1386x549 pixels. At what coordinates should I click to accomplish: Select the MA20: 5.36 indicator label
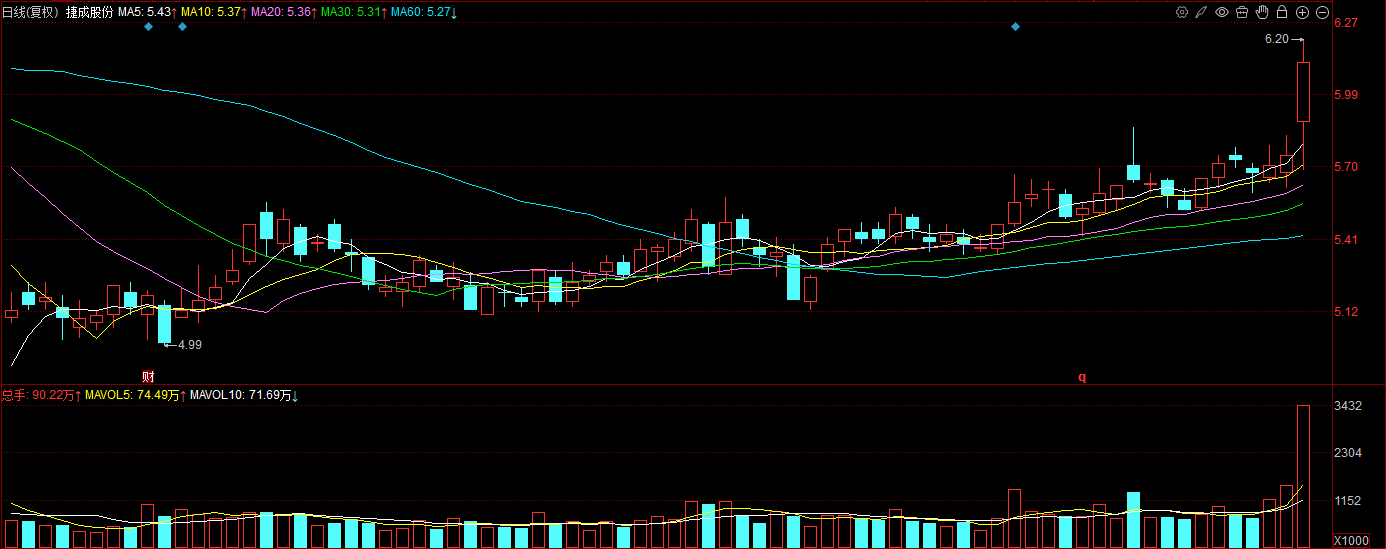[x=283, y=12]
